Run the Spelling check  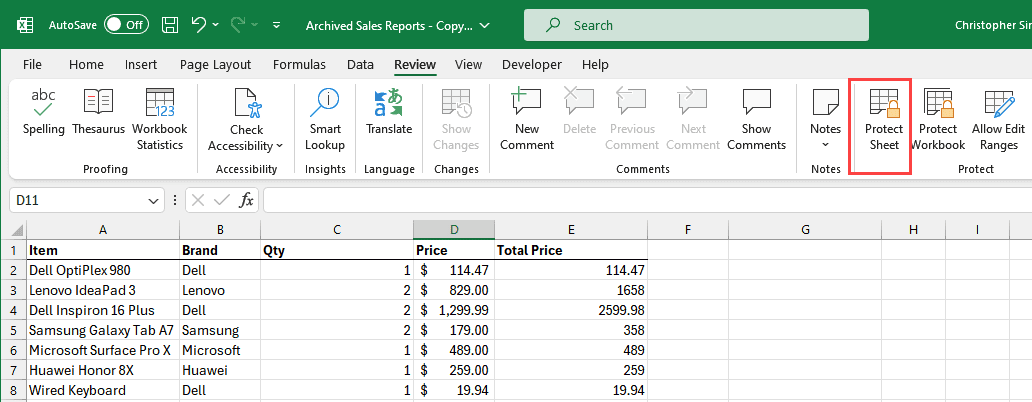tap(43, 112)
